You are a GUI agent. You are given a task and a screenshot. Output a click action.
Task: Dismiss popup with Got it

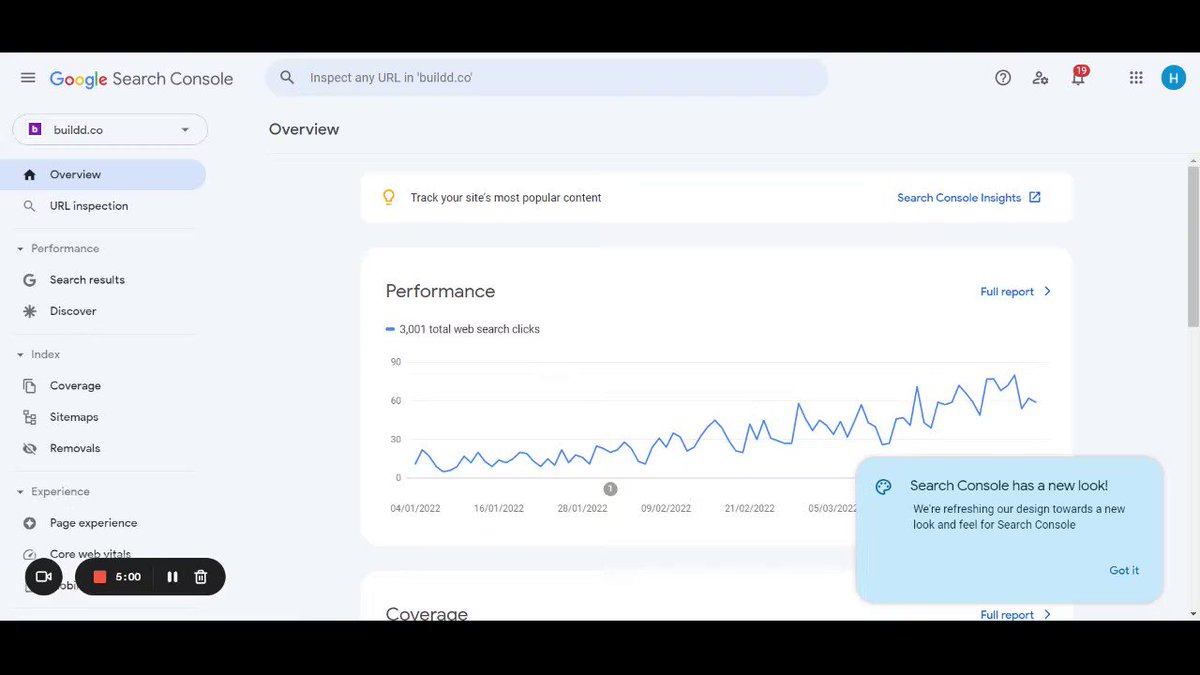point(1124,570)
